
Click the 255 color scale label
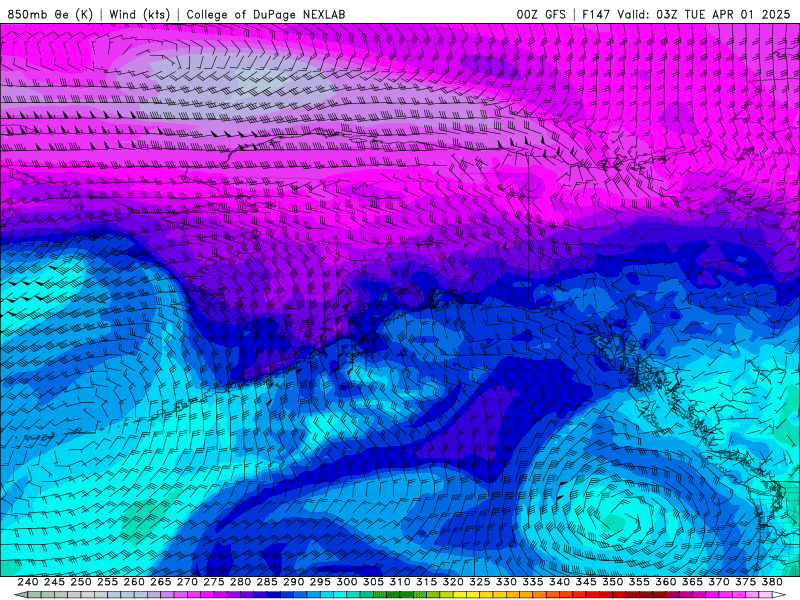click(x=107, y=582)
